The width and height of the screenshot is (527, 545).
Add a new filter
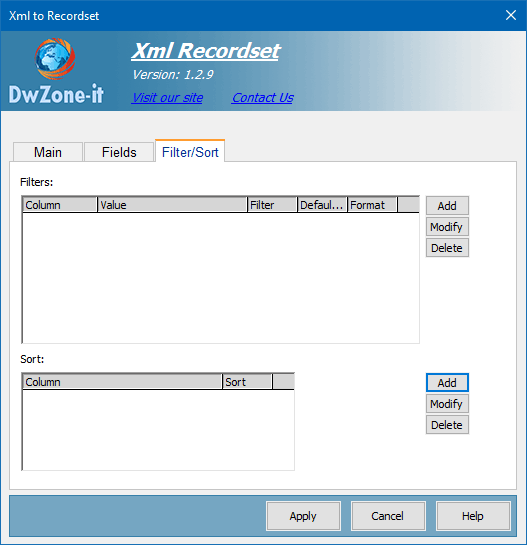[447, 206]
